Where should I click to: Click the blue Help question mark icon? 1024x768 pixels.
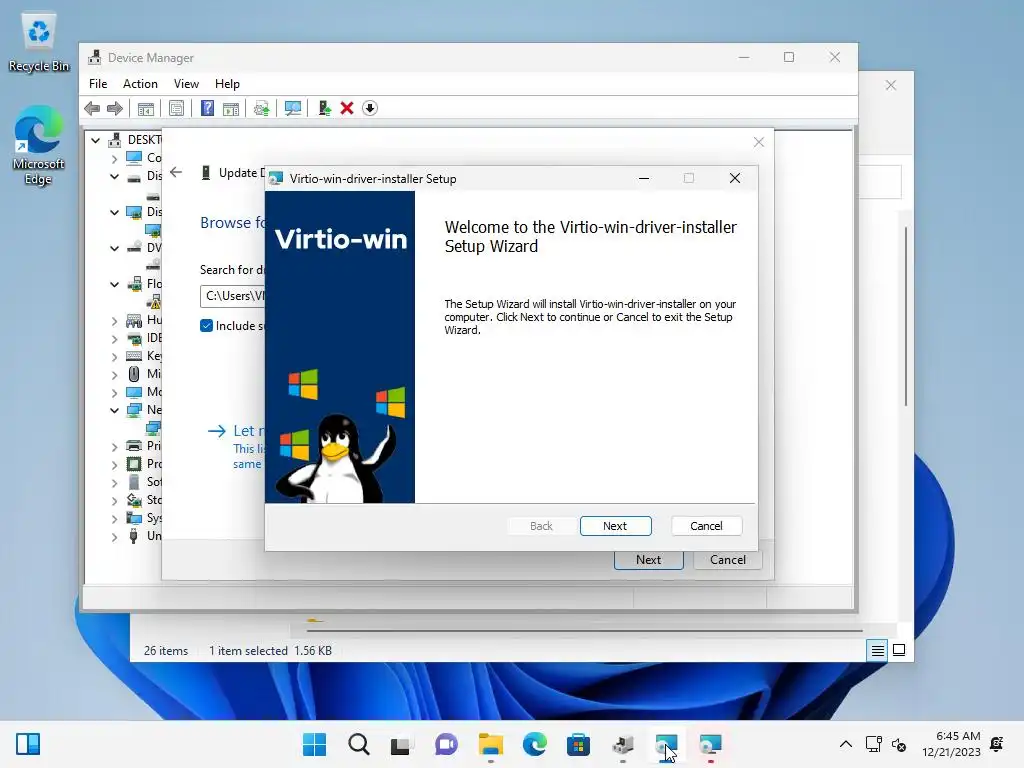pos(207,108)
